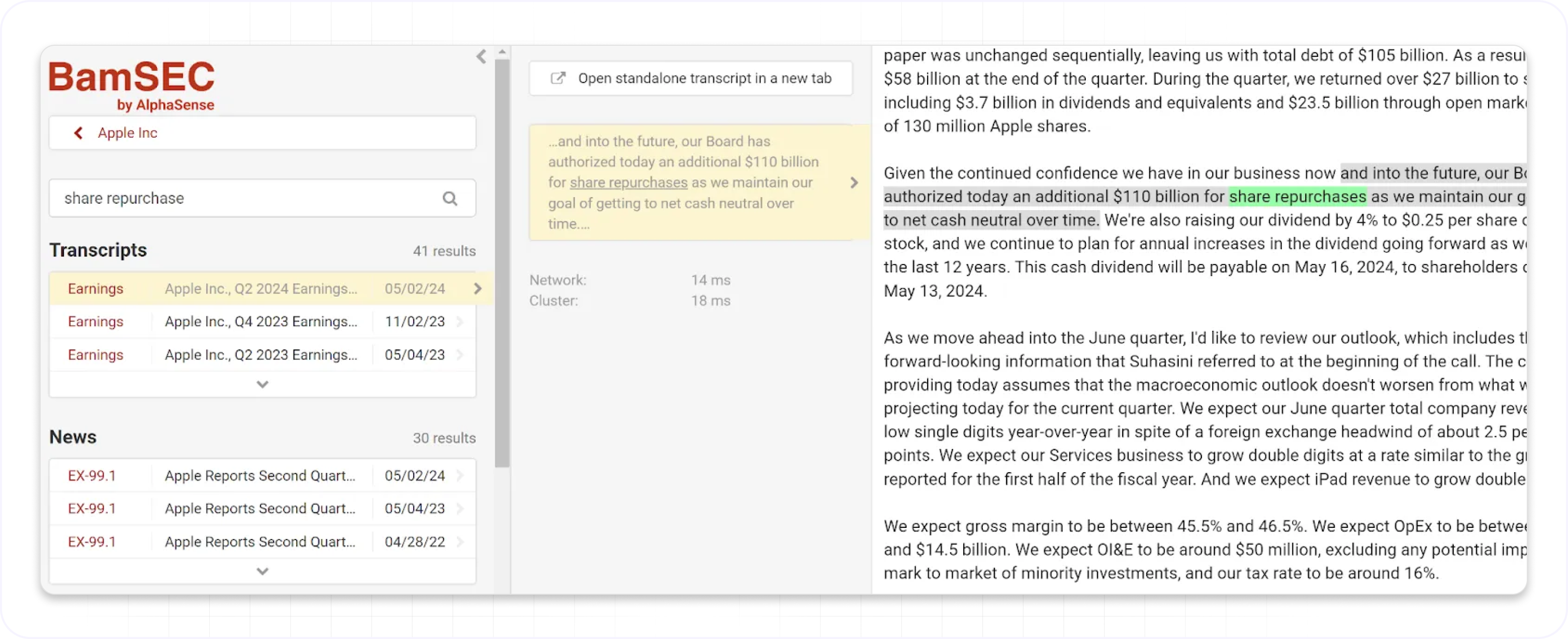Click the share repurchase search field
1568x639 pixels.
243,199
